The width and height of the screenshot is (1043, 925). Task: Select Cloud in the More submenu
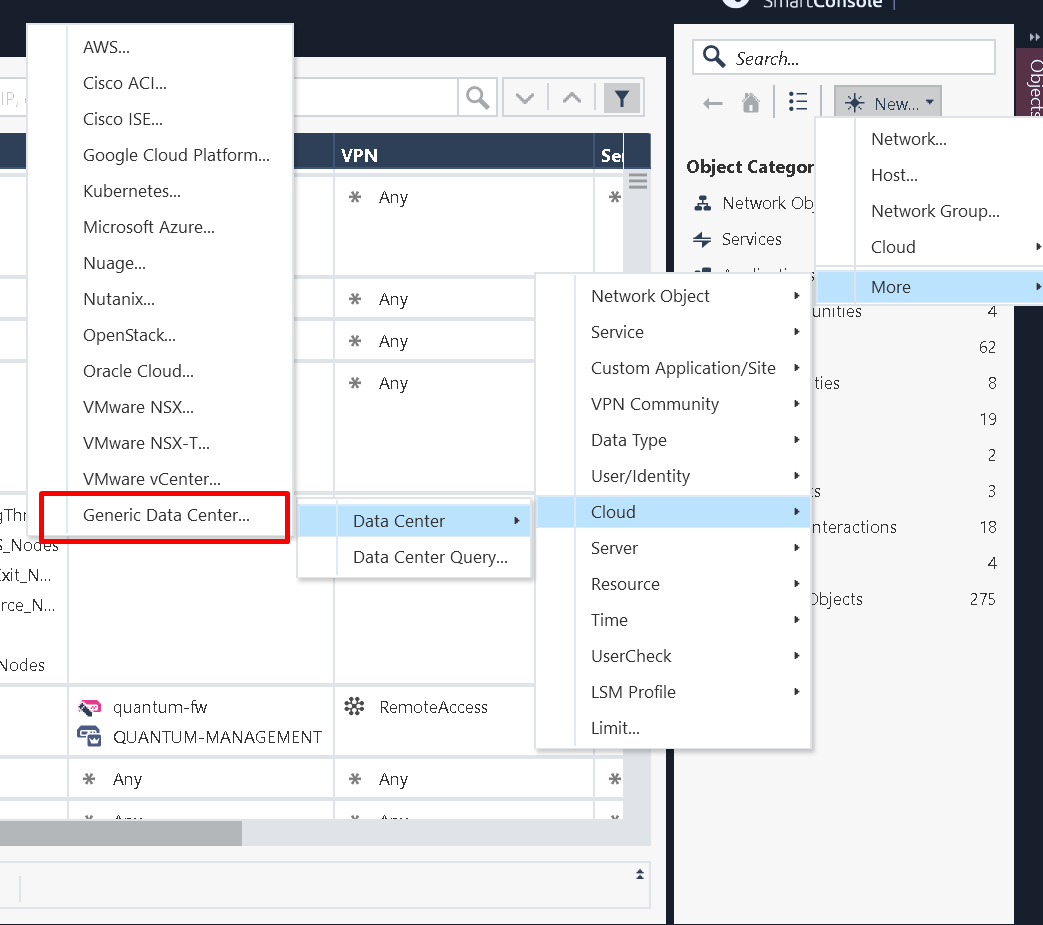[673, 511]
